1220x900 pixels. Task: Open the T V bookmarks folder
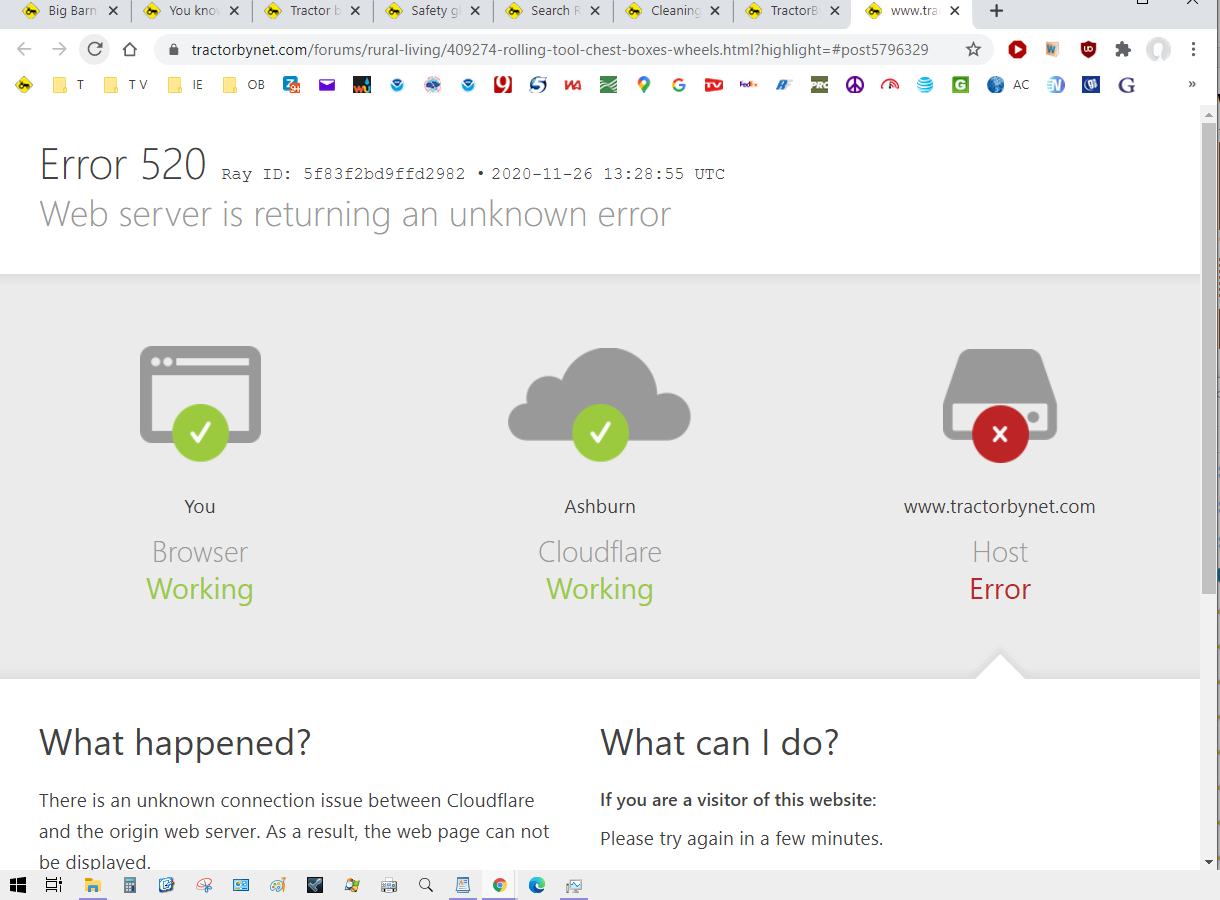[x=126, y=85]
